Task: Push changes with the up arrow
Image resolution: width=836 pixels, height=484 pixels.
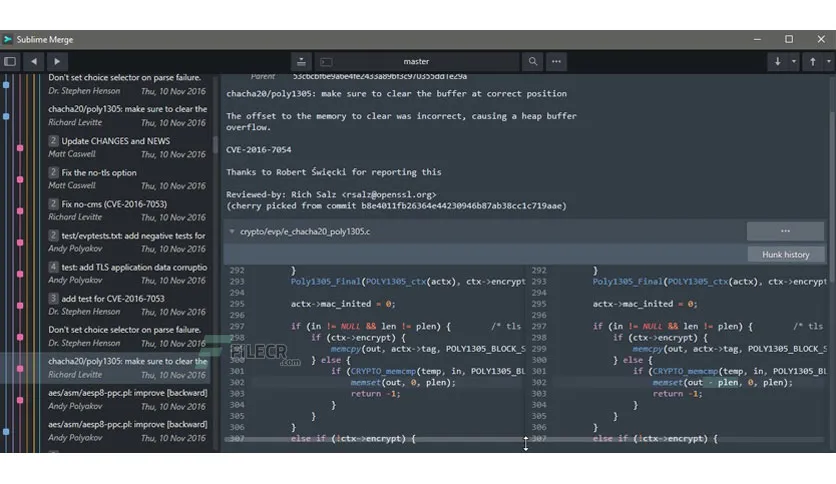Action: (813, 61)
